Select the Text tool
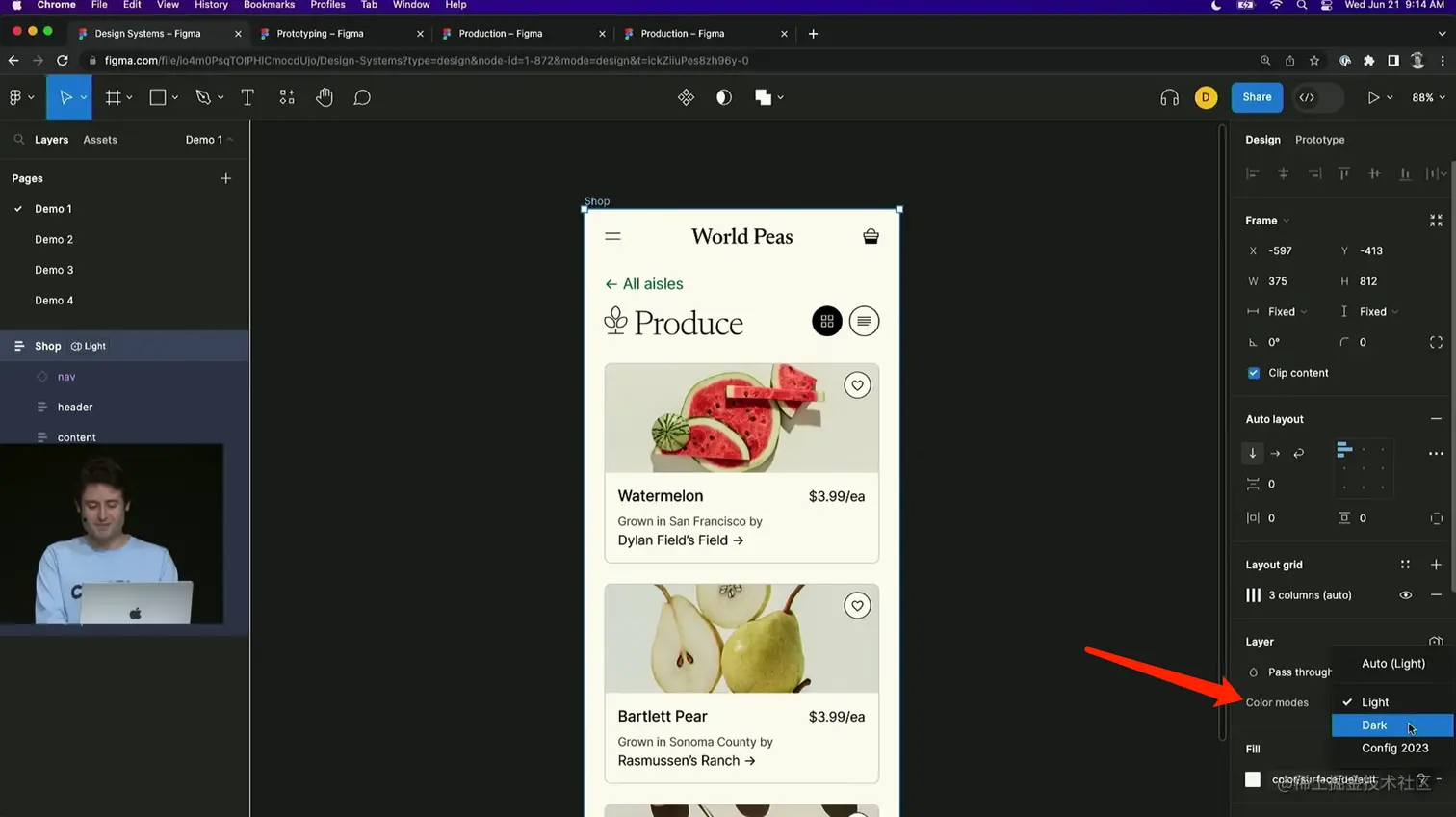Screen dimensions: 1456x817 pos(247,97)
